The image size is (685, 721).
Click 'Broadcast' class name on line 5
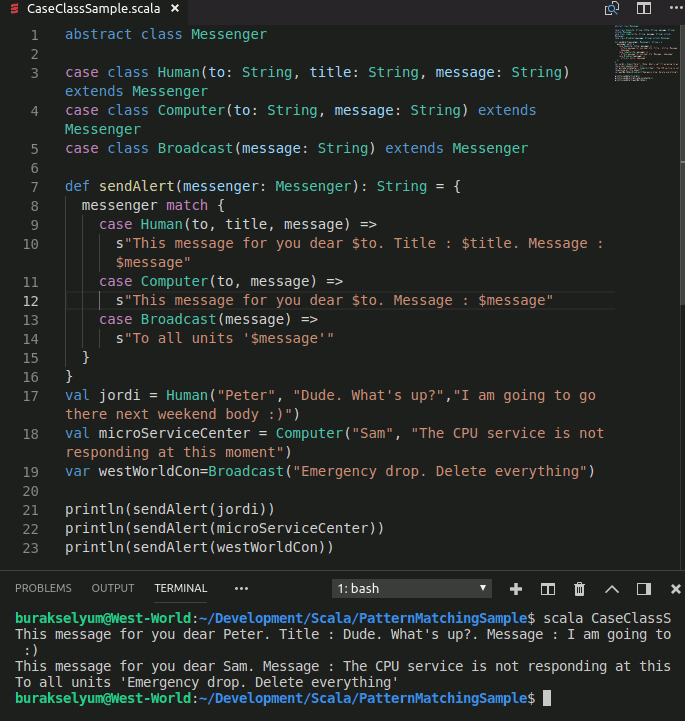click(195, 148)
